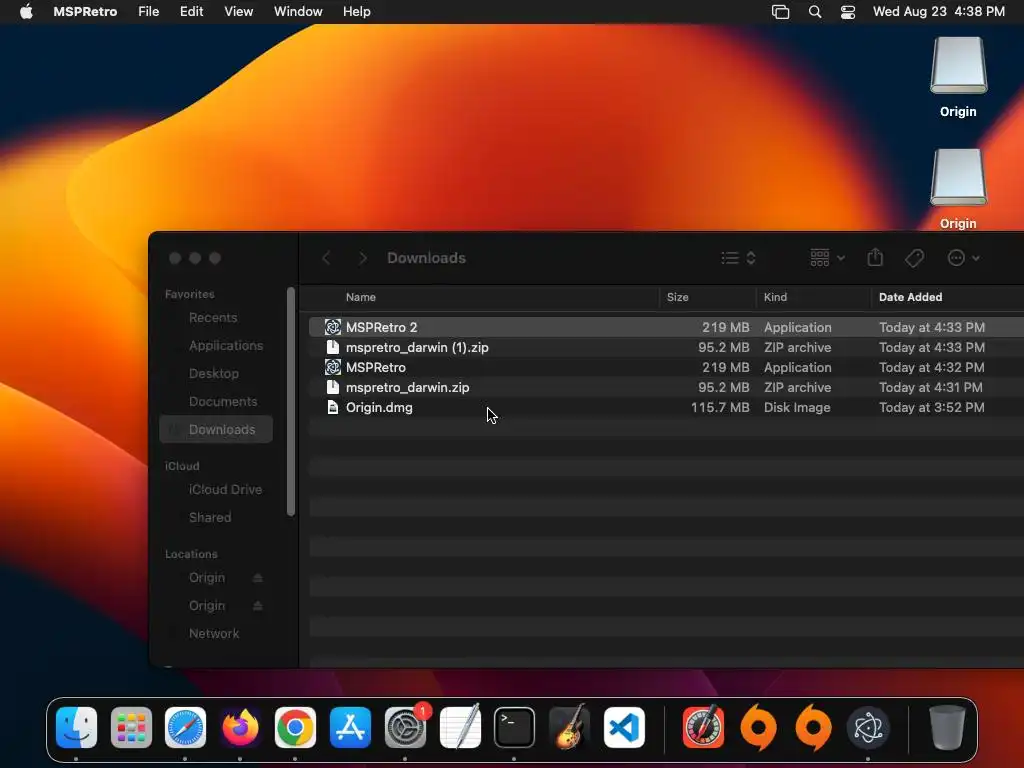This screenshot has height=768, width=1024.
Task: Open App Store from the Dock
Action: point(350,727)
